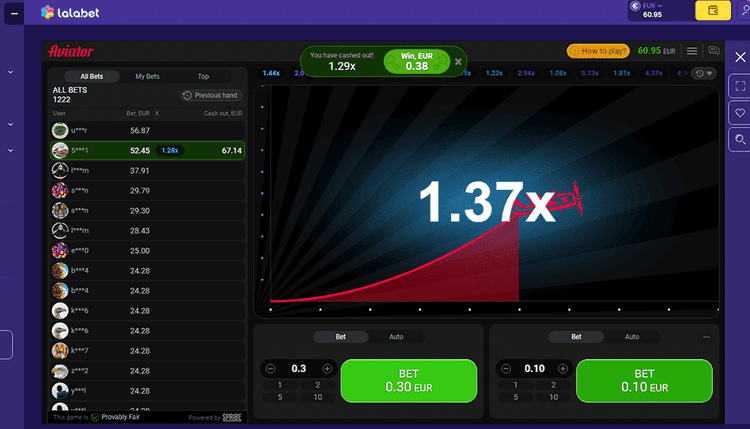Screen dimensions: 750x429
Task: Choose quick amount 5 in right bet panel
Action: [x=516, y=397]
